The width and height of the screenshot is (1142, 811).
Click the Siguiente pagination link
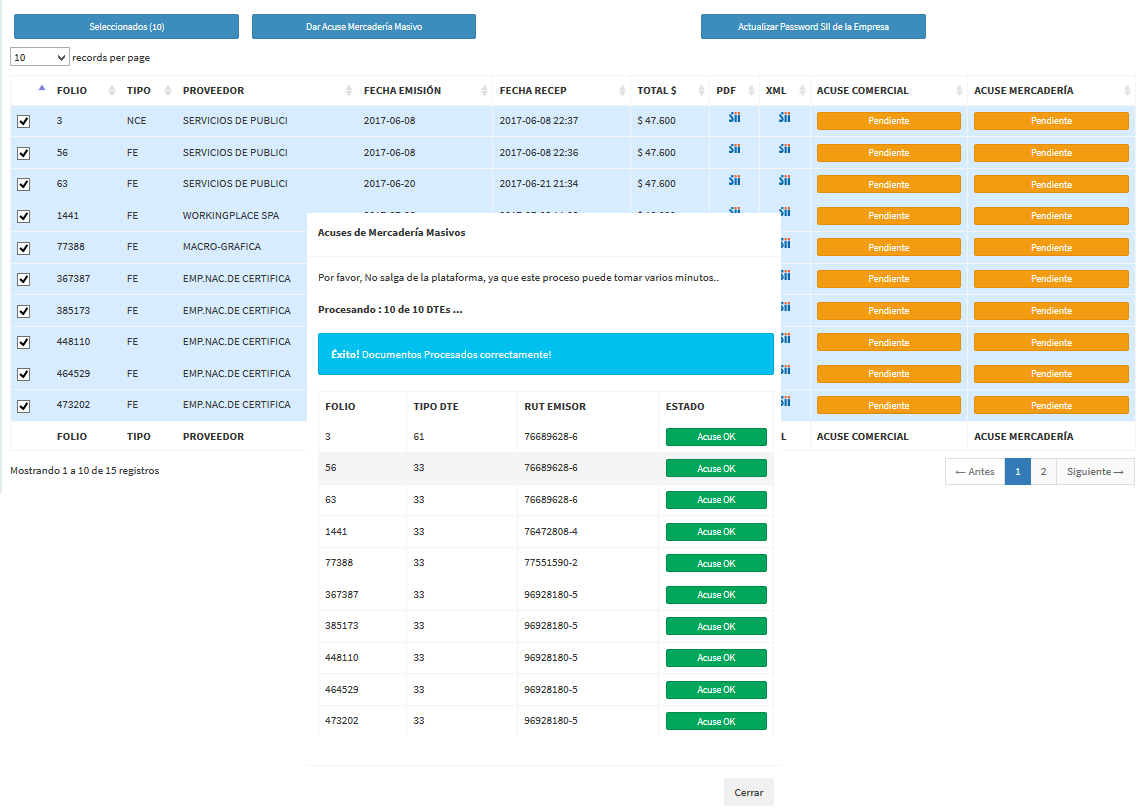click(x=1095, y=472)
